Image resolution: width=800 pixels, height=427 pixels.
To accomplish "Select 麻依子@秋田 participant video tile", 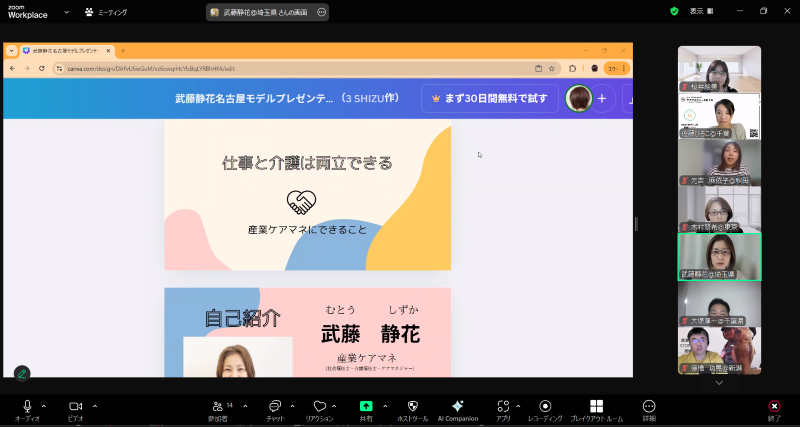I will click(719, 163).
